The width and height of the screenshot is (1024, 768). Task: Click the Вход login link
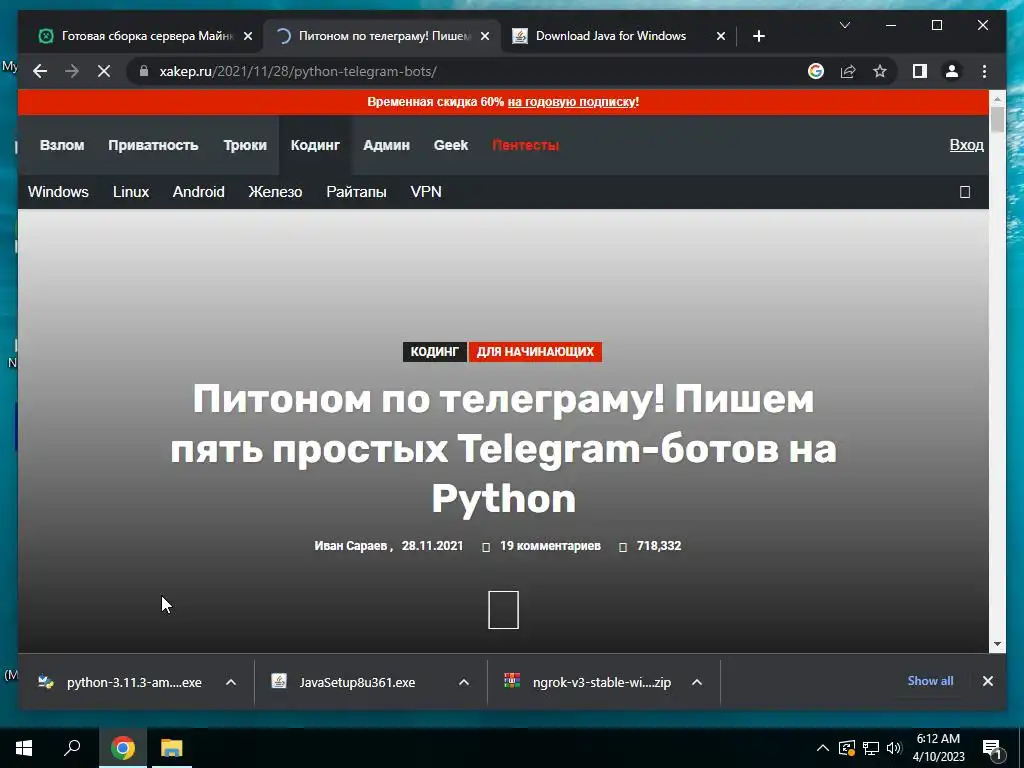coord(967,145)
